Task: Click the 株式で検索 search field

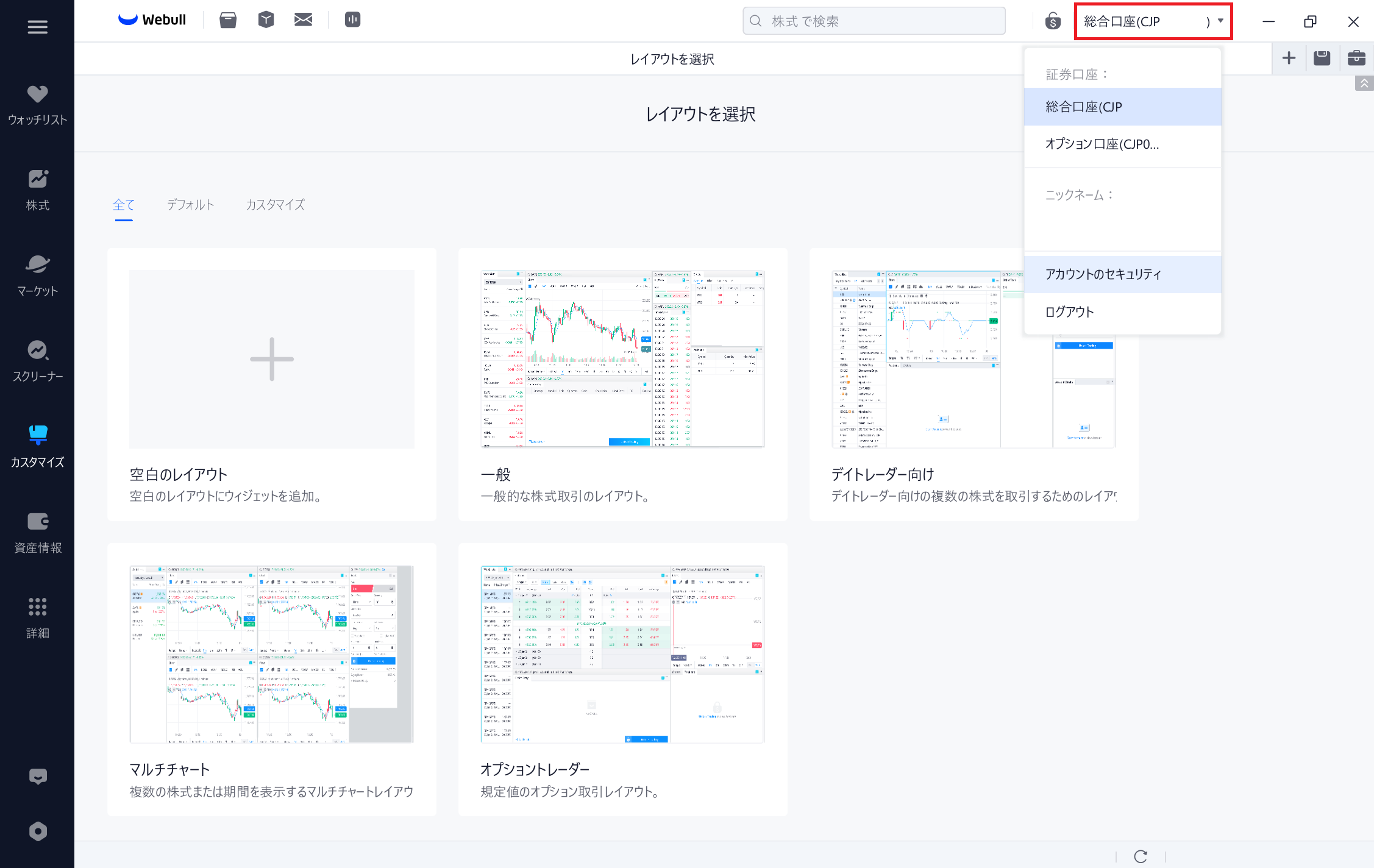Action: 874,21
